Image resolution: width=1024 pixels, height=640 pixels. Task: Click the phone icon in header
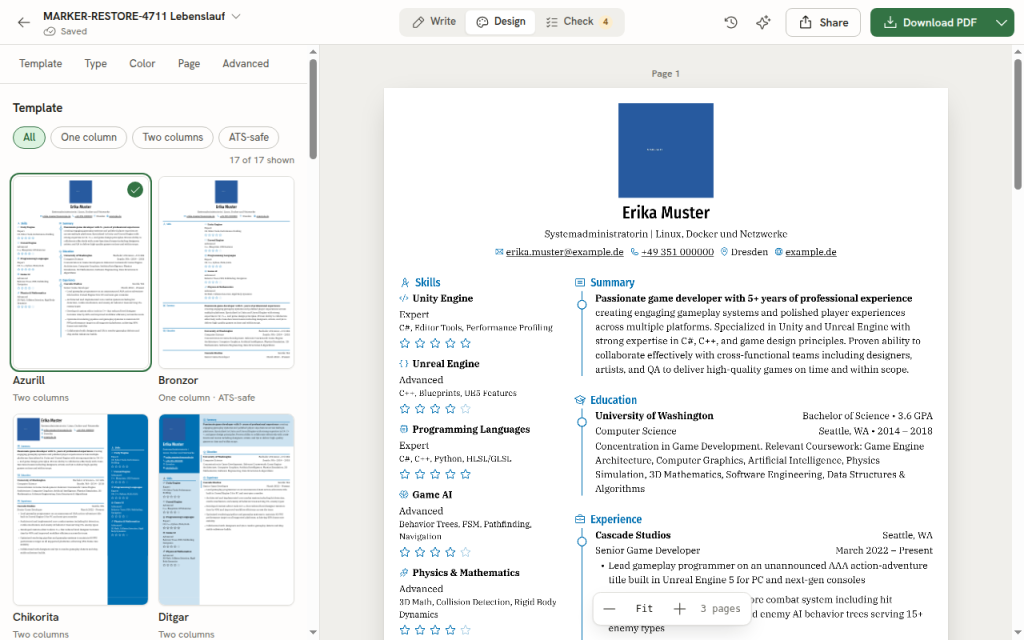634,251
